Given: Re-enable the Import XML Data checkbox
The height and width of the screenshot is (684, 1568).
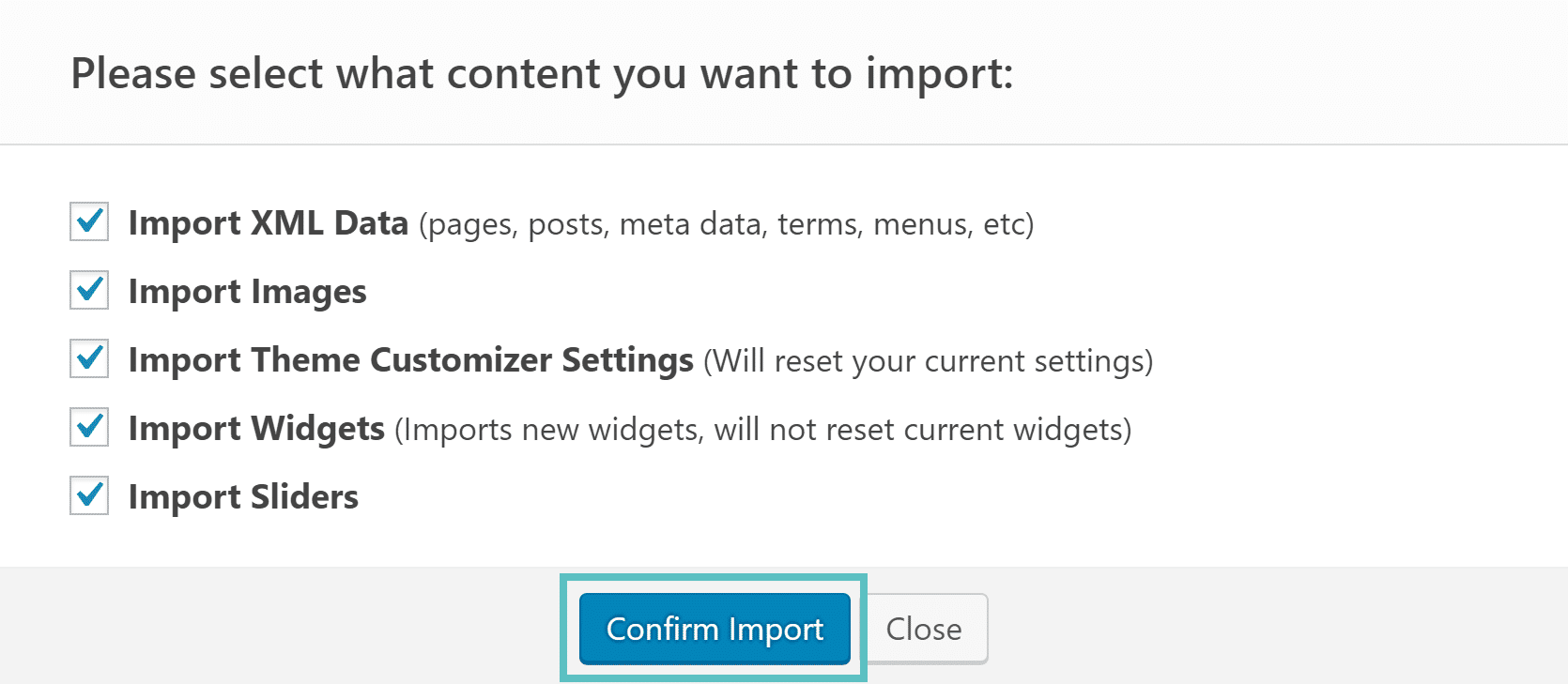Looking at the screenshot, I should coord(87,221).
